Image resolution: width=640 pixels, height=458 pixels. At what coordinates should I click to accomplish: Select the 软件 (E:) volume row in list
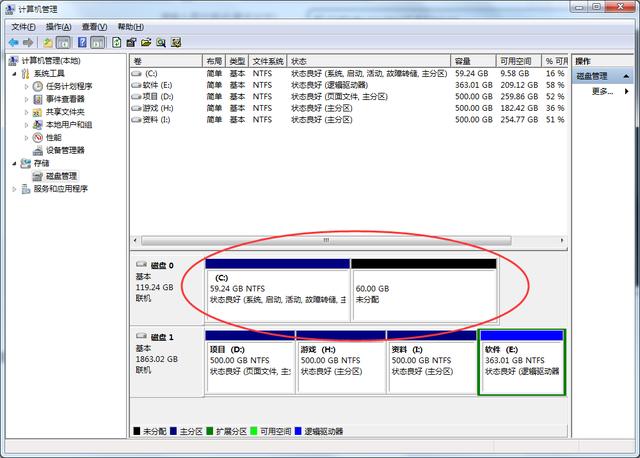pyautogui.click(x=158, y=85)
